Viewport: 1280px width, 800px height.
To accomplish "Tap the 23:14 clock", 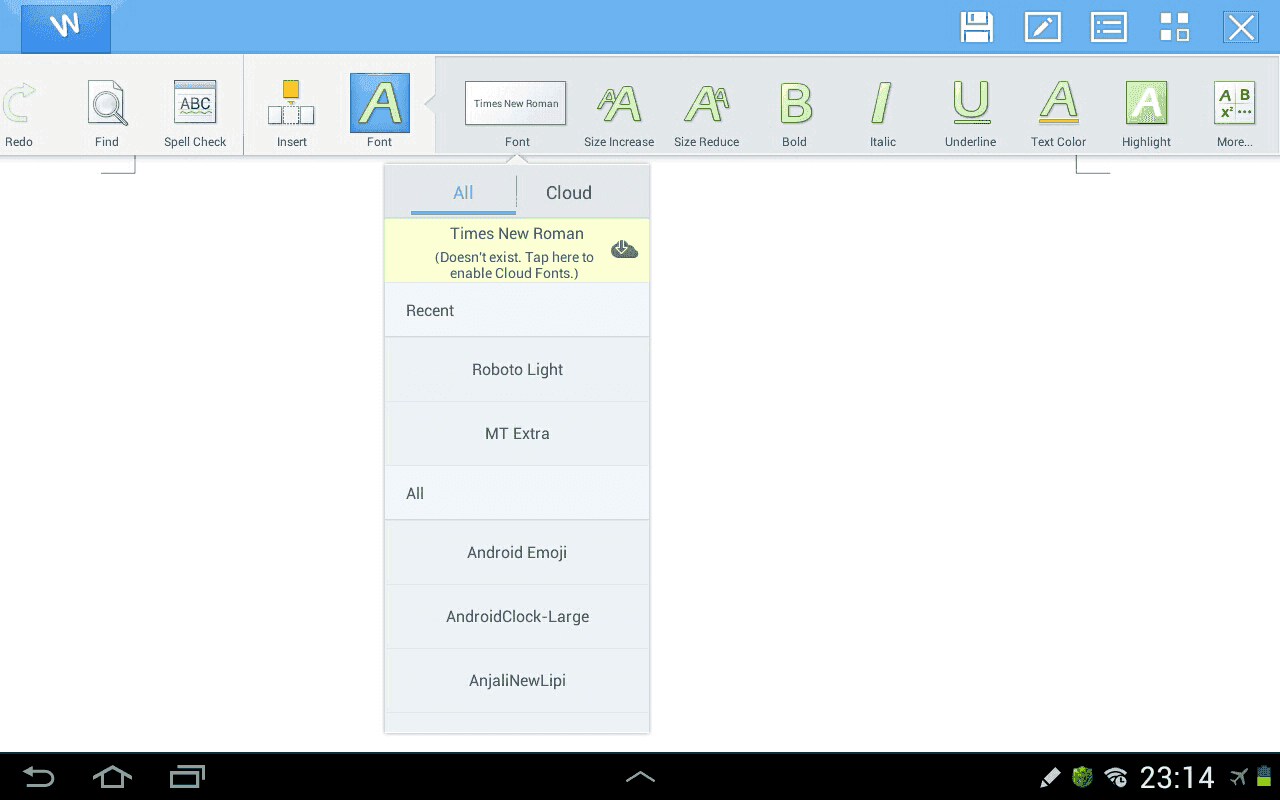I will tap(1177, 777).
